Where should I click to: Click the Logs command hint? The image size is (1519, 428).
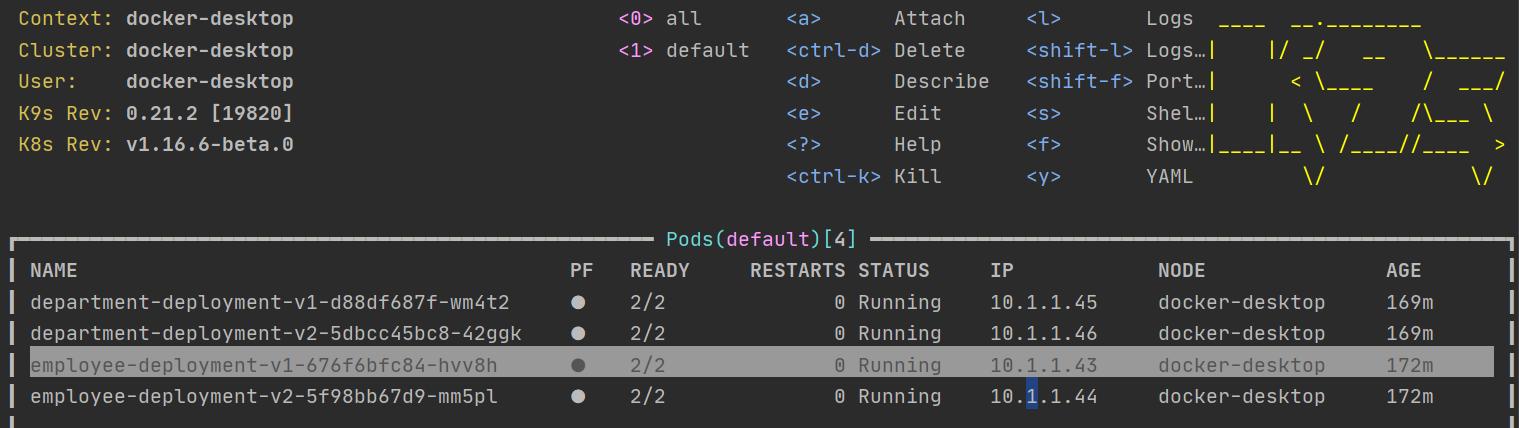tap(1169, 19)
